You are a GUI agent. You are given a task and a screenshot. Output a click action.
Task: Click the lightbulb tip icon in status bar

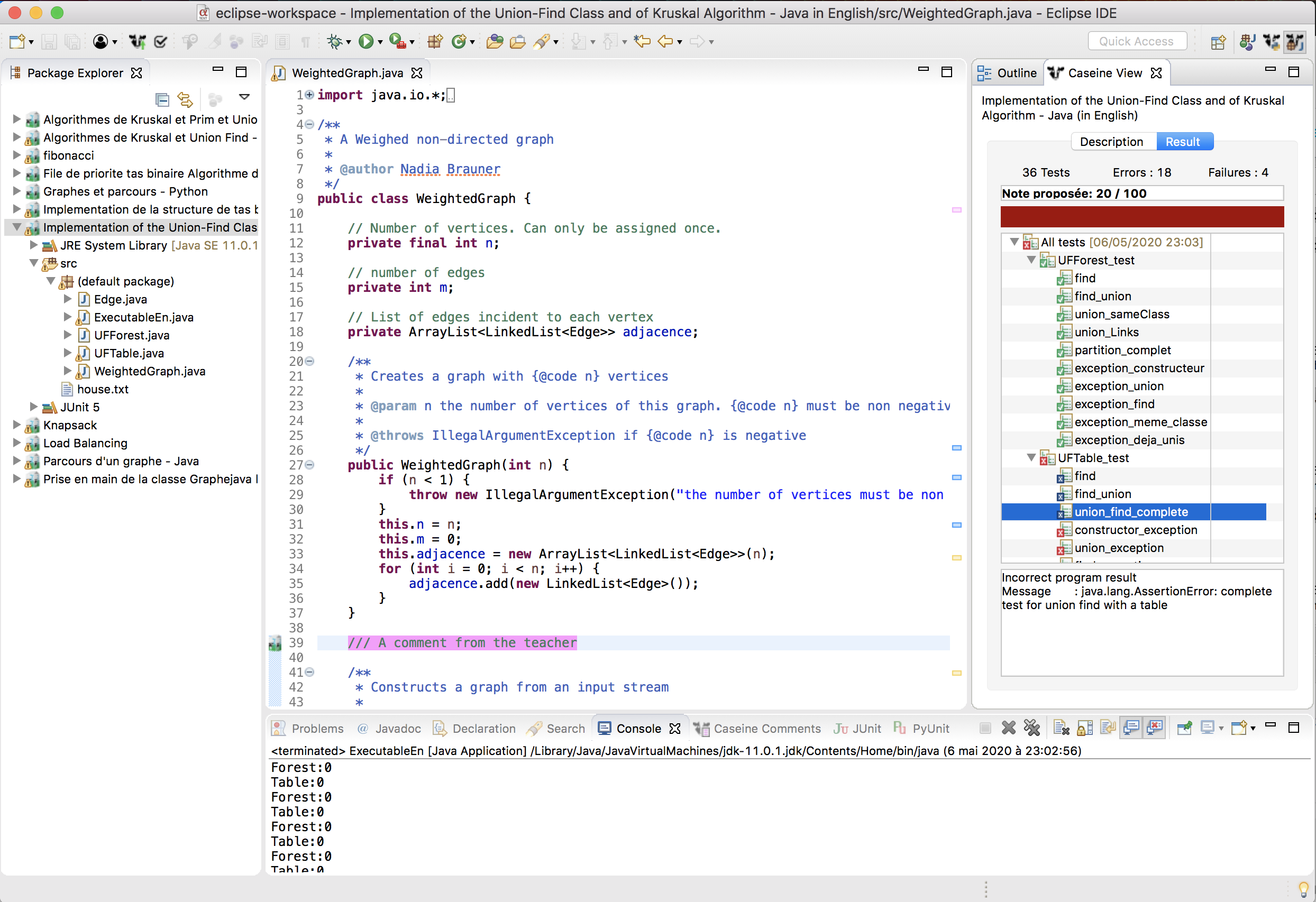coord(1303,888)
